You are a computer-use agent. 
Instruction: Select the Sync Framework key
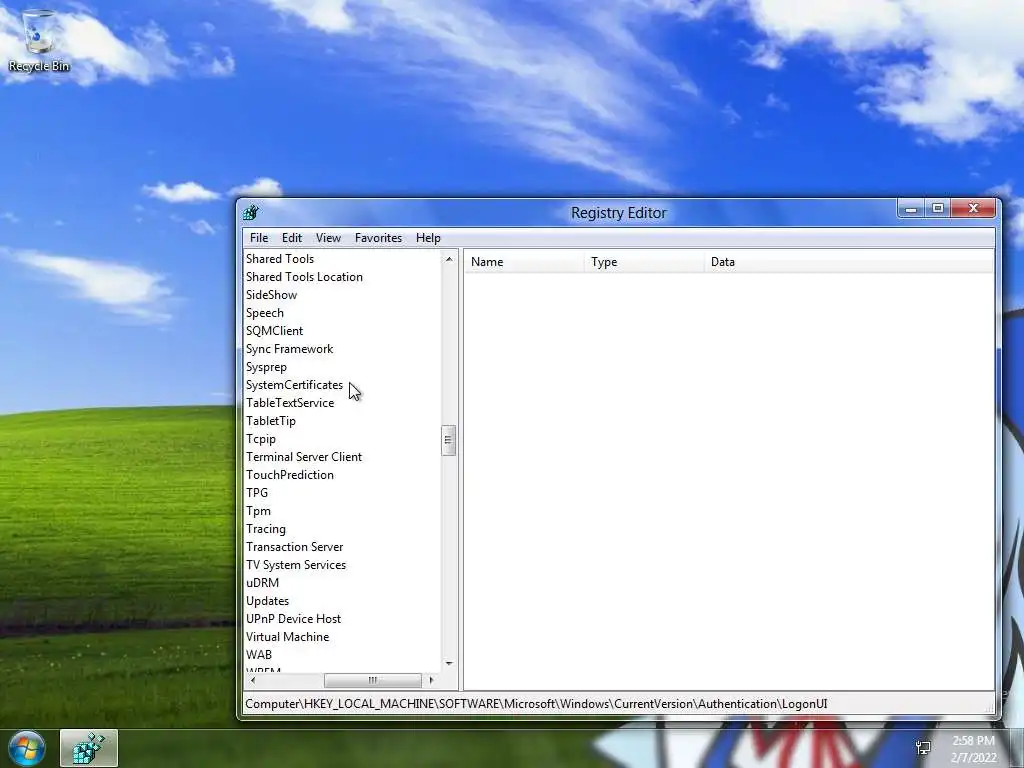click(289, 349)
